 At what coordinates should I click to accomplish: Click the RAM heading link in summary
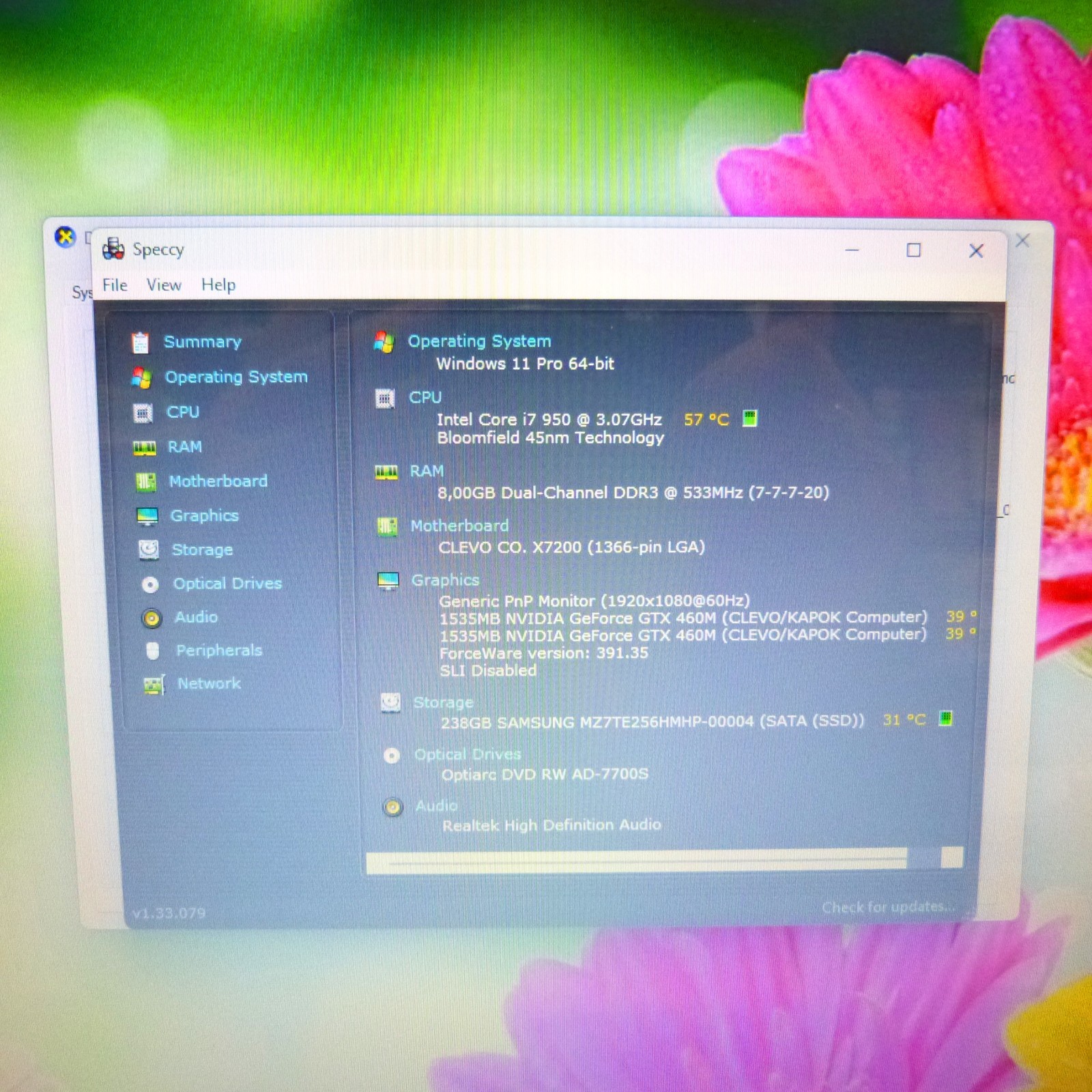pyautogui.click(x=427, y=471)
